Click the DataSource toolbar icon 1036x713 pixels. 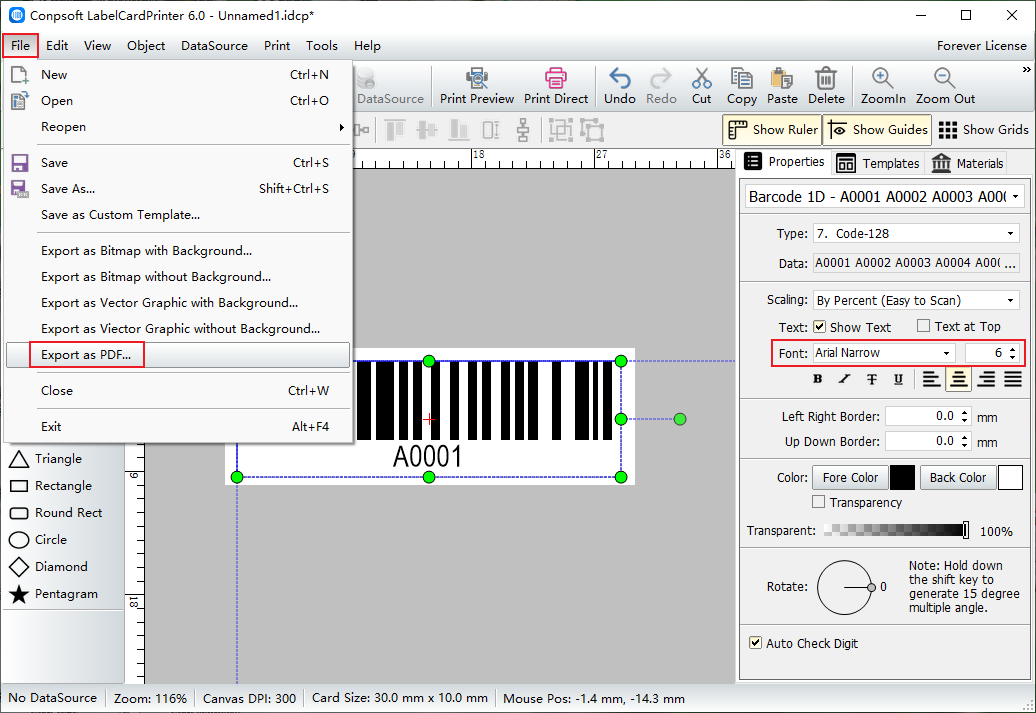(365, 78)
